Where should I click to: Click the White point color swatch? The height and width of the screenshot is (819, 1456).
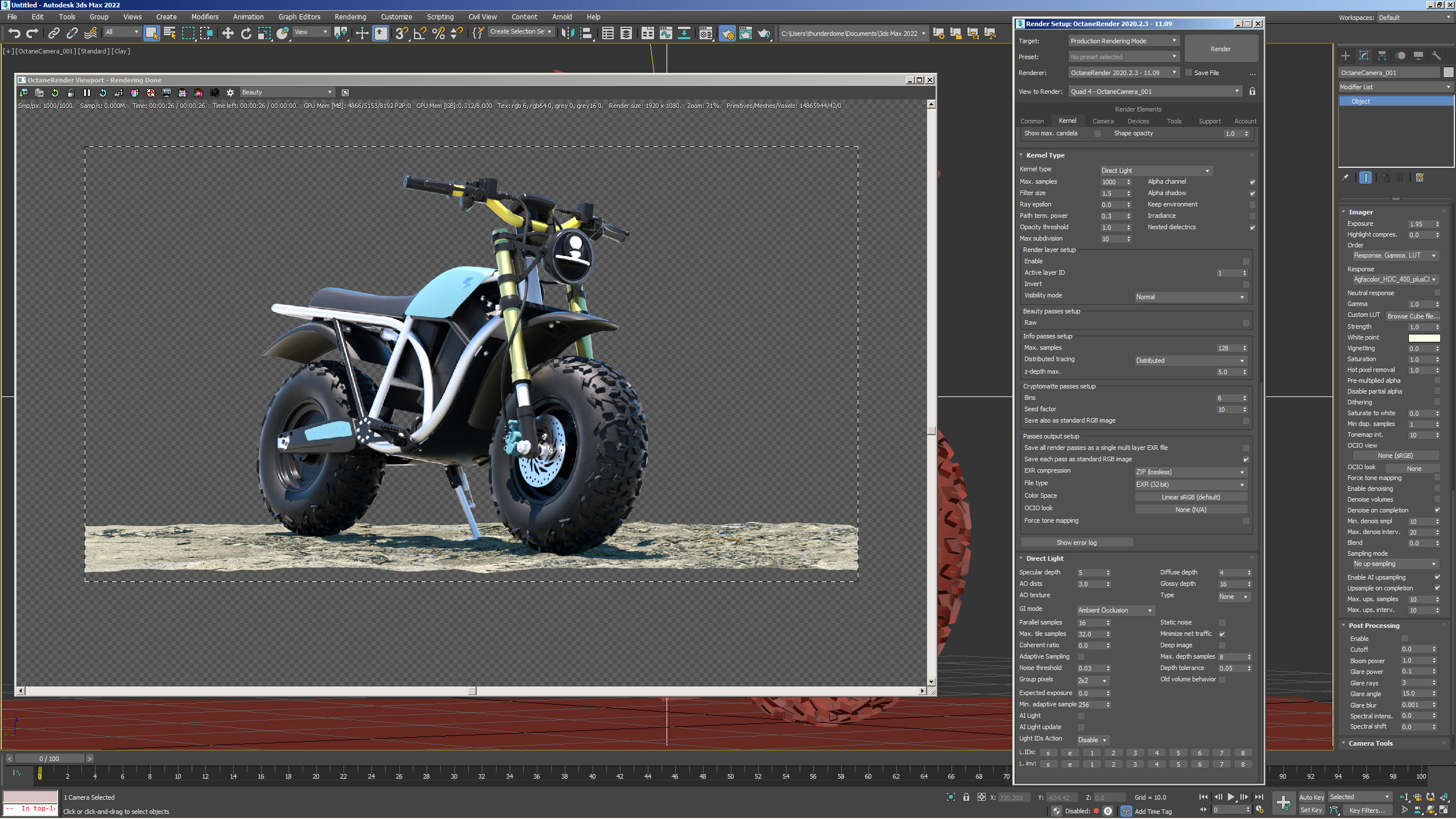(x=1424, y=338)
